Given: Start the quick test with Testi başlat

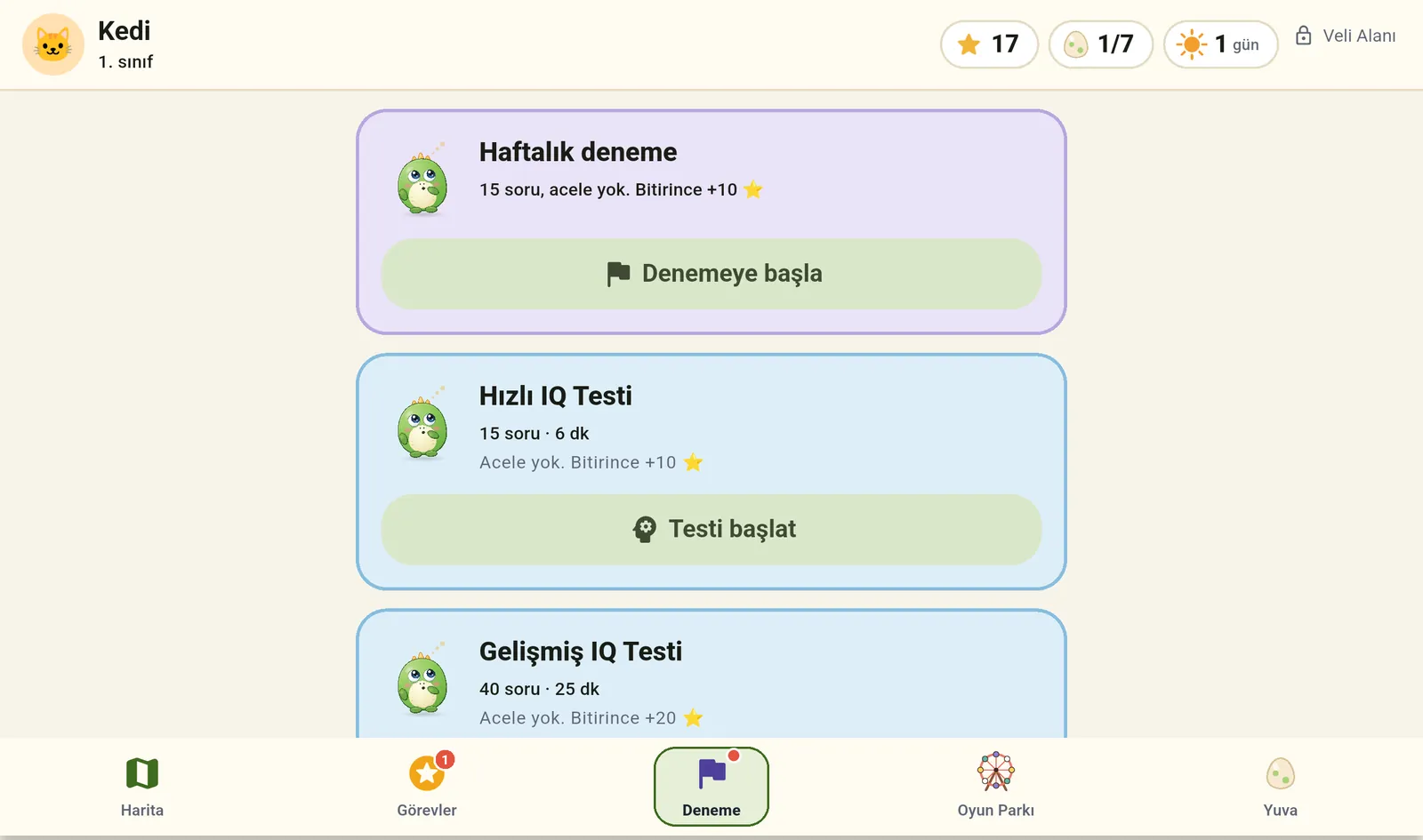Looking at the screenshot, I should [711, 530].
